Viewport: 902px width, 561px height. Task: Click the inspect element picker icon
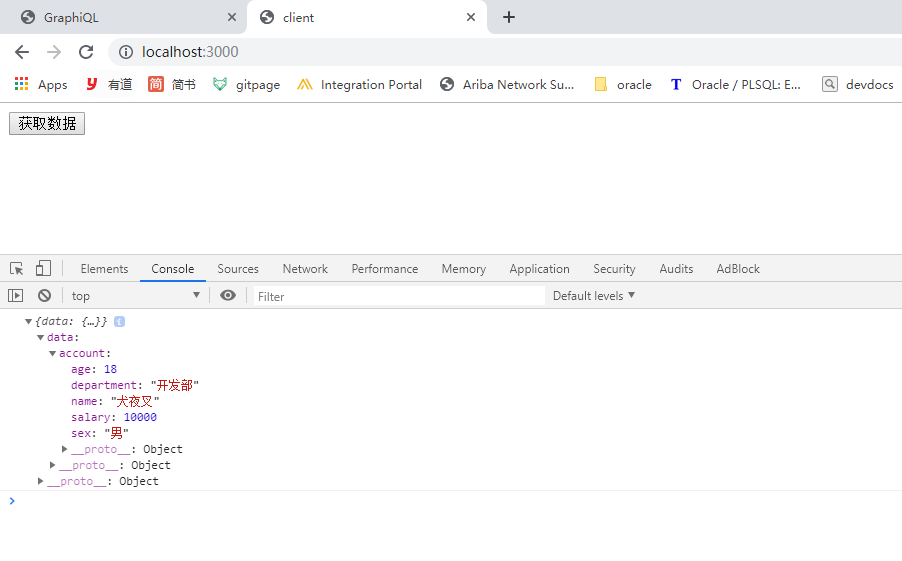[x=17, y=269]
